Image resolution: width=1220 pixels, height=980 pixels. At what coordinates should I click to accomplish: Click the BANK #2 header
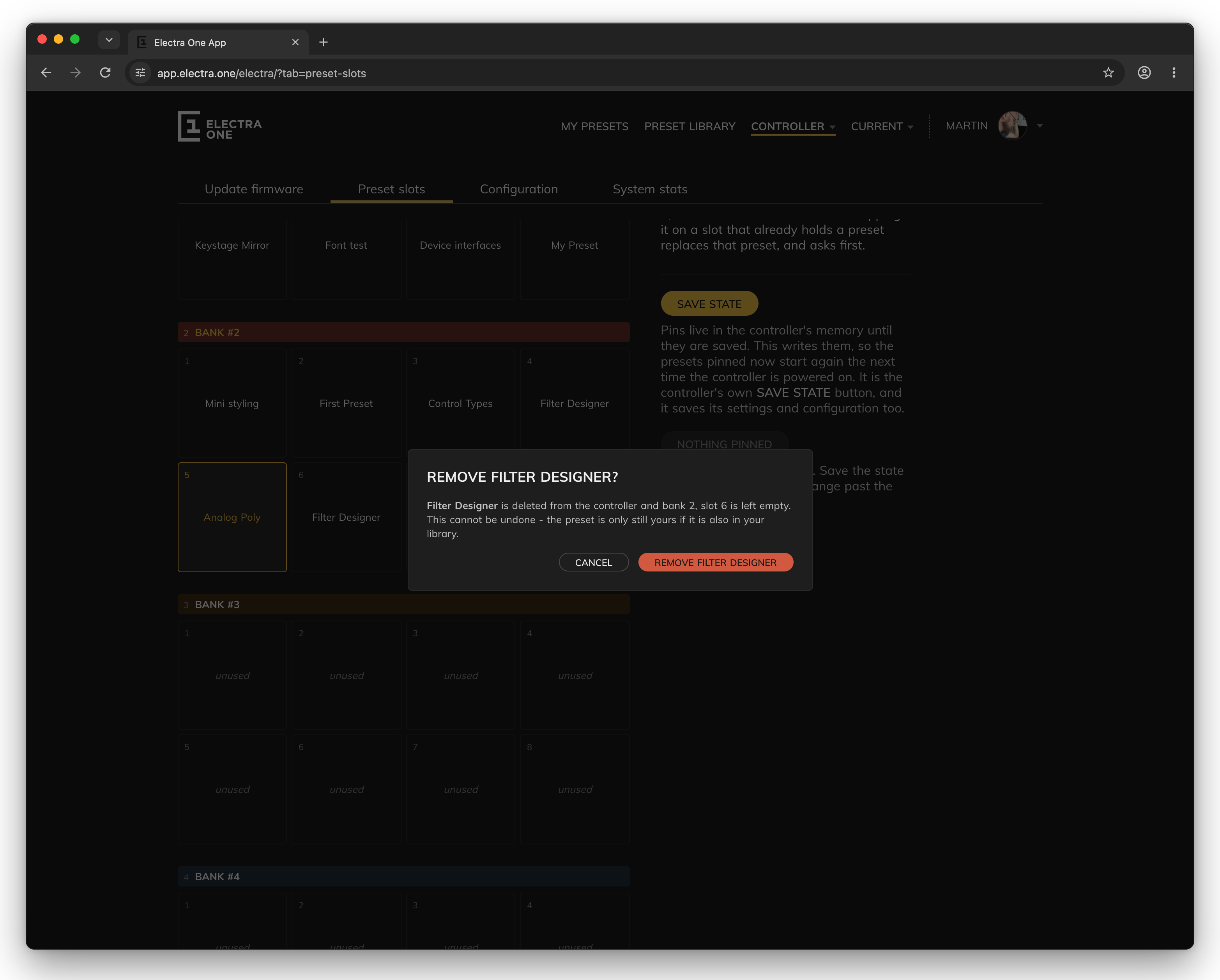[x=403, y=332]
